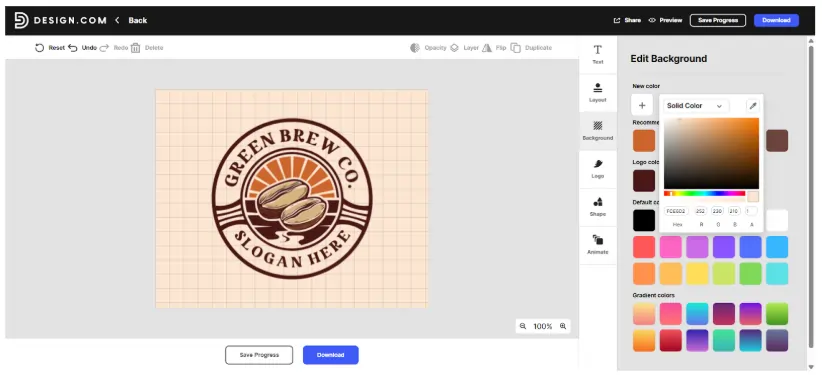Choose the brown recommended color swatch

[777, 141]
